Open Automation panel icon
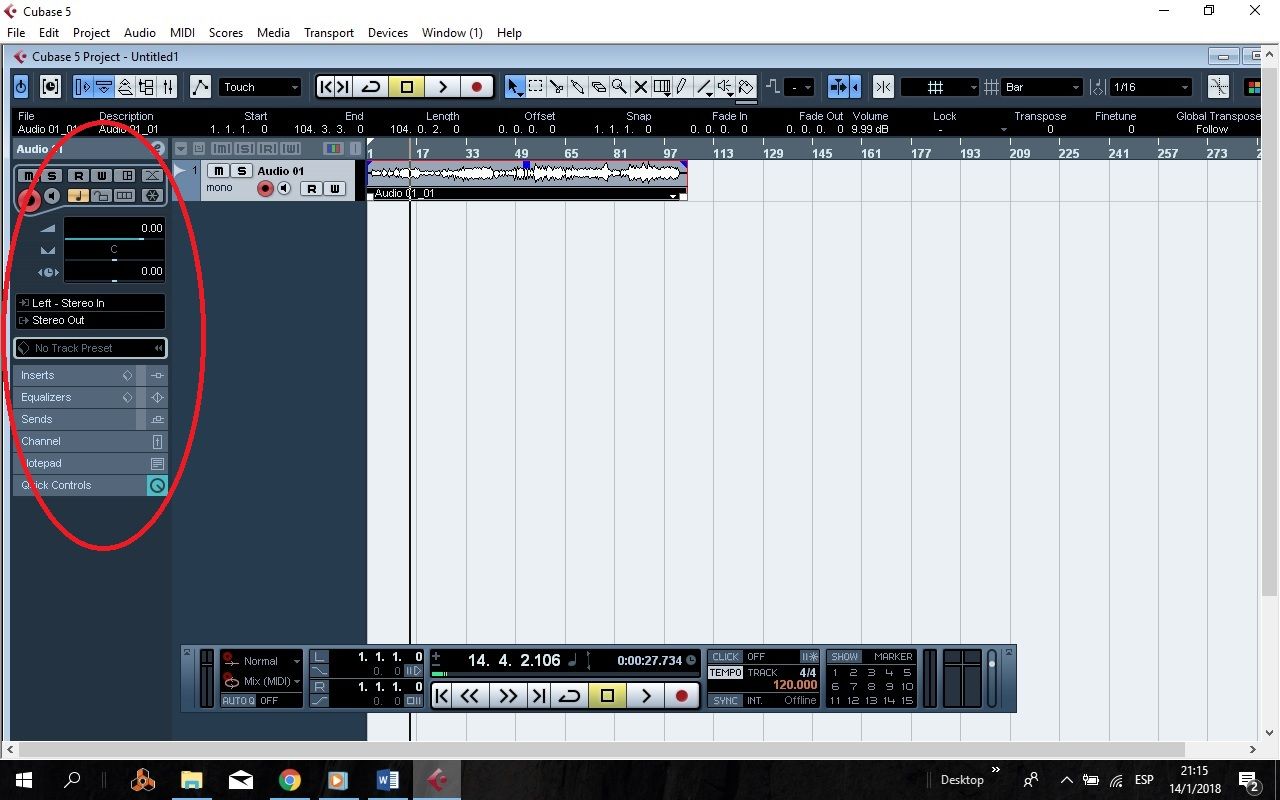 pyautogui.click(x=200, y=87)
